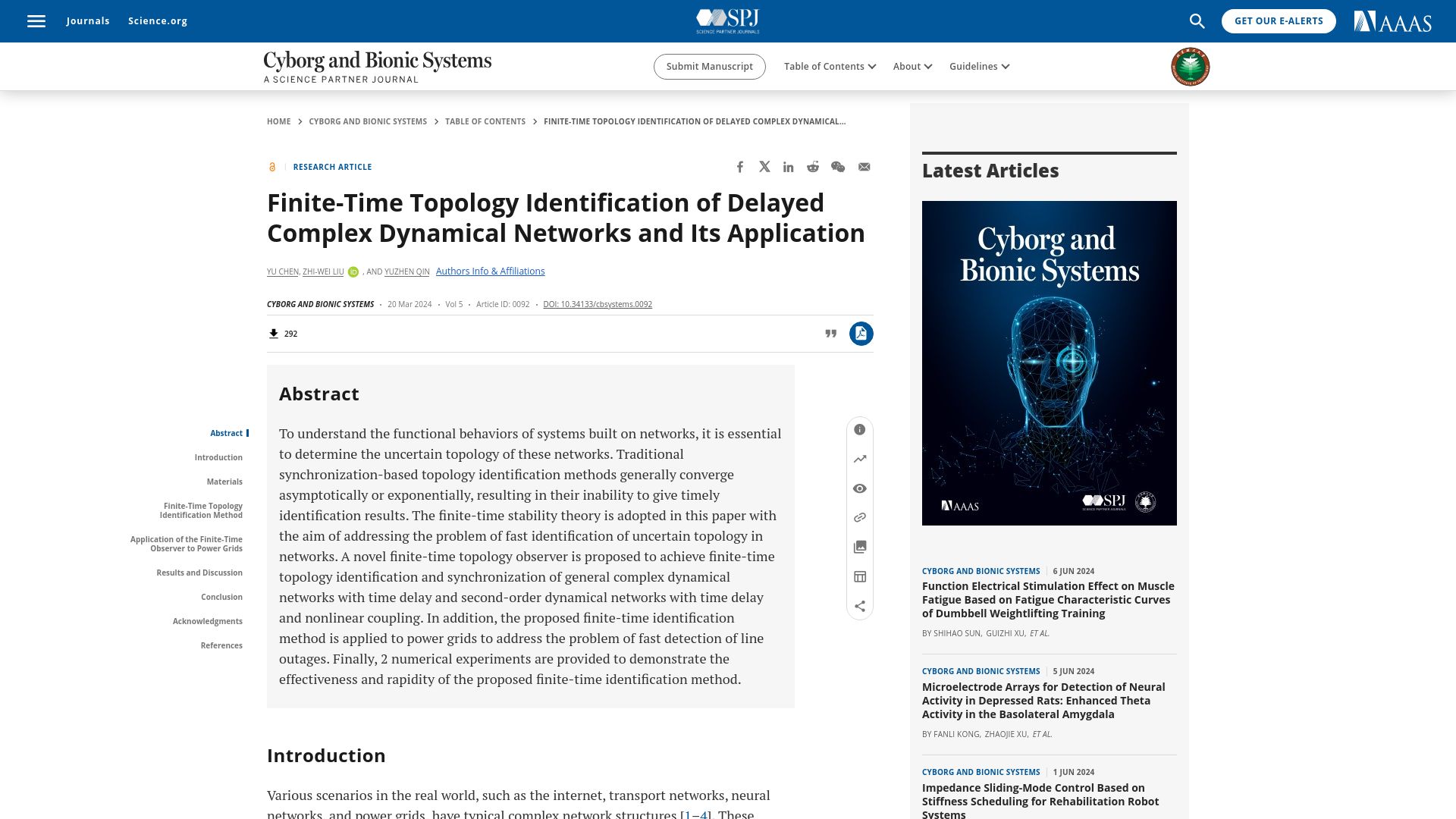Jump to References section in outline

[221, 646]
